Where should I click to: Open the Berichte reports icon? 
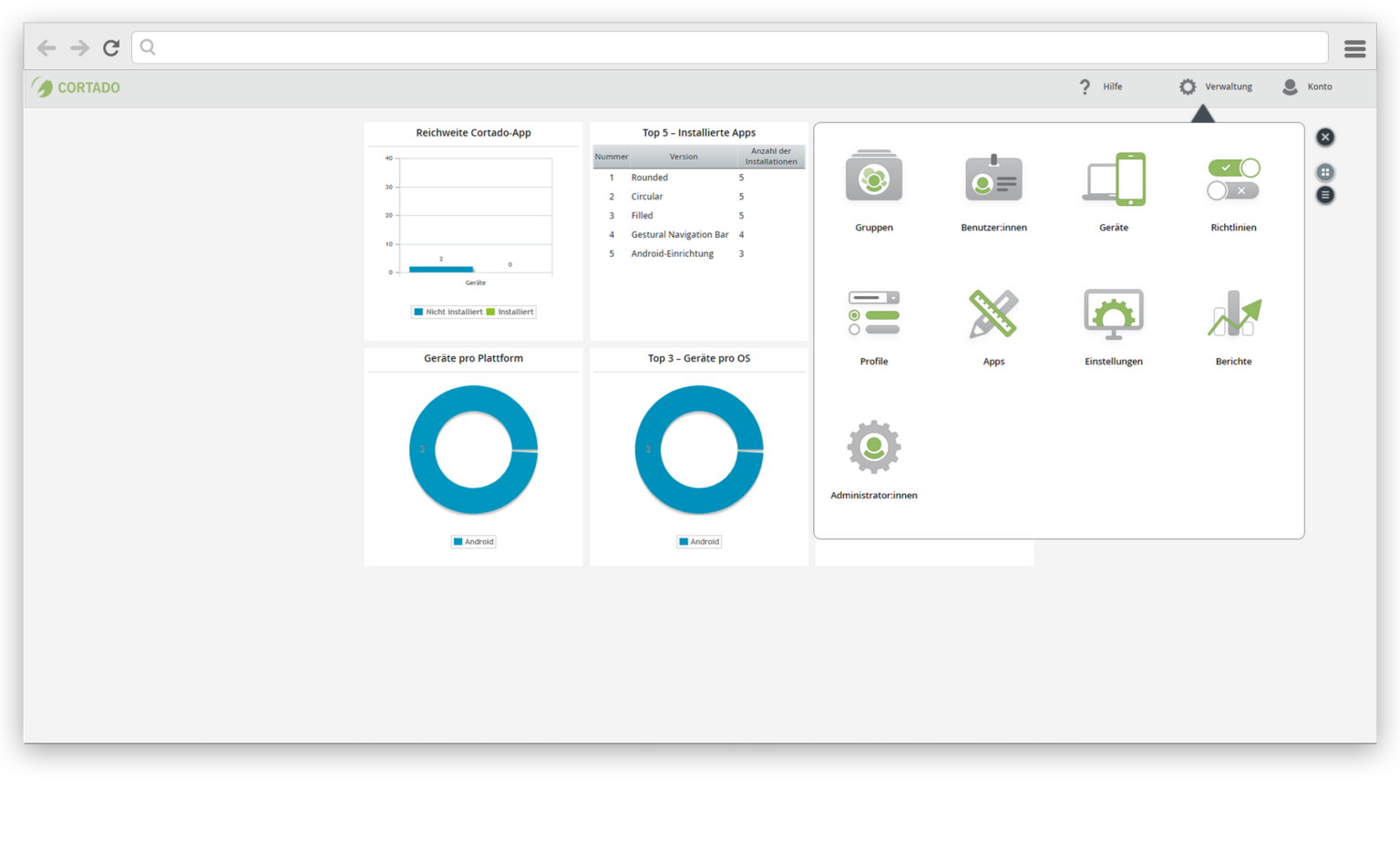pyautogui.click(x=1233, y=313)
